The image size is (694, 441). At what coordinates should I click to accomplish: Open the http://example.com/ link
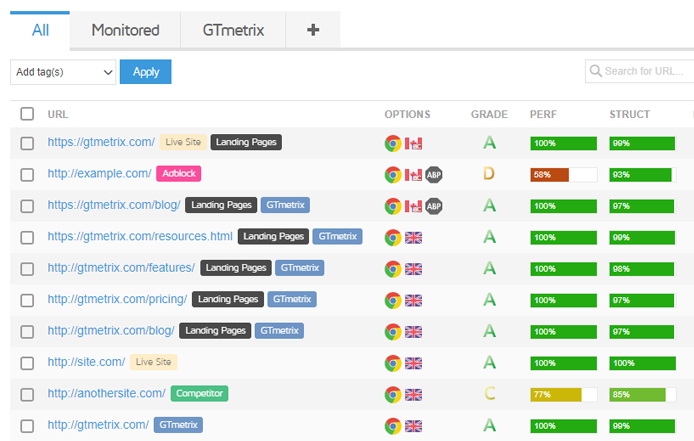click(100, 174)
